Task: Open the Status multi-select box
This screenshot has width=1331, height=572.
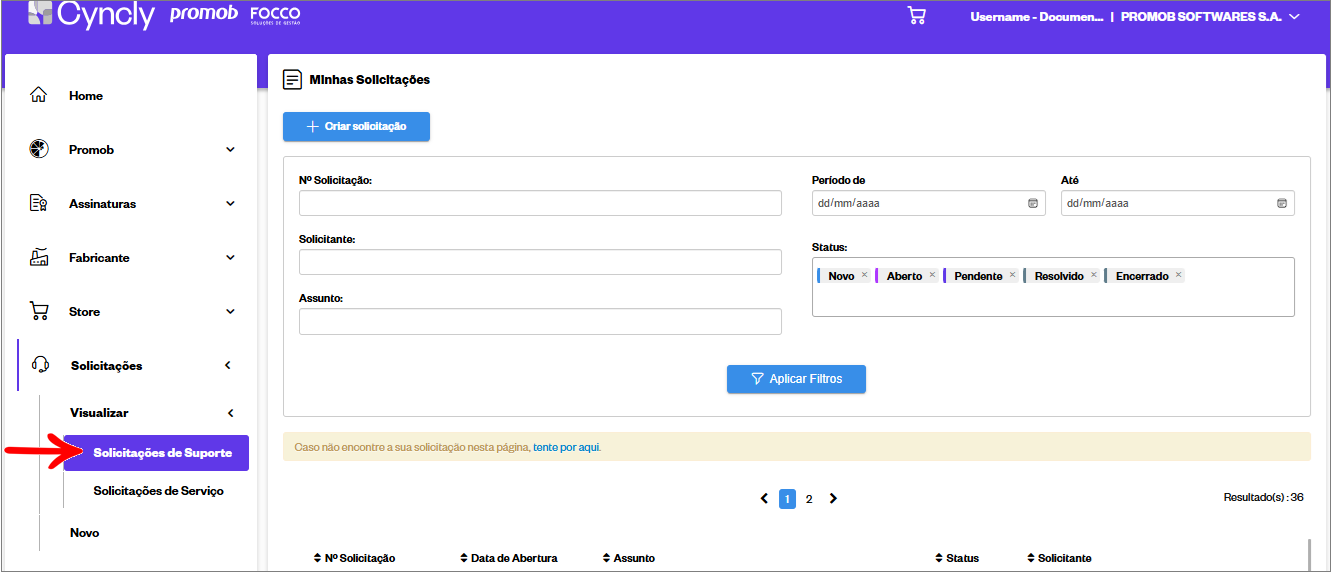Action: coord(1053,287)
